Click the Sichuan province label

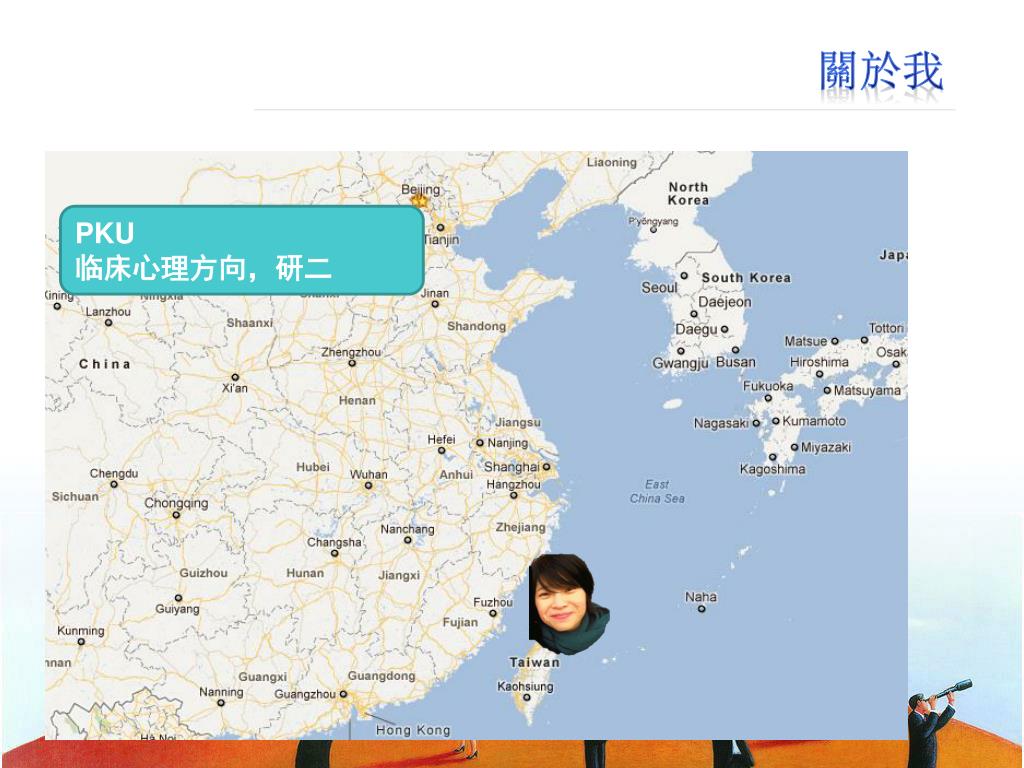pyautogui.click(x=75, y=496)
